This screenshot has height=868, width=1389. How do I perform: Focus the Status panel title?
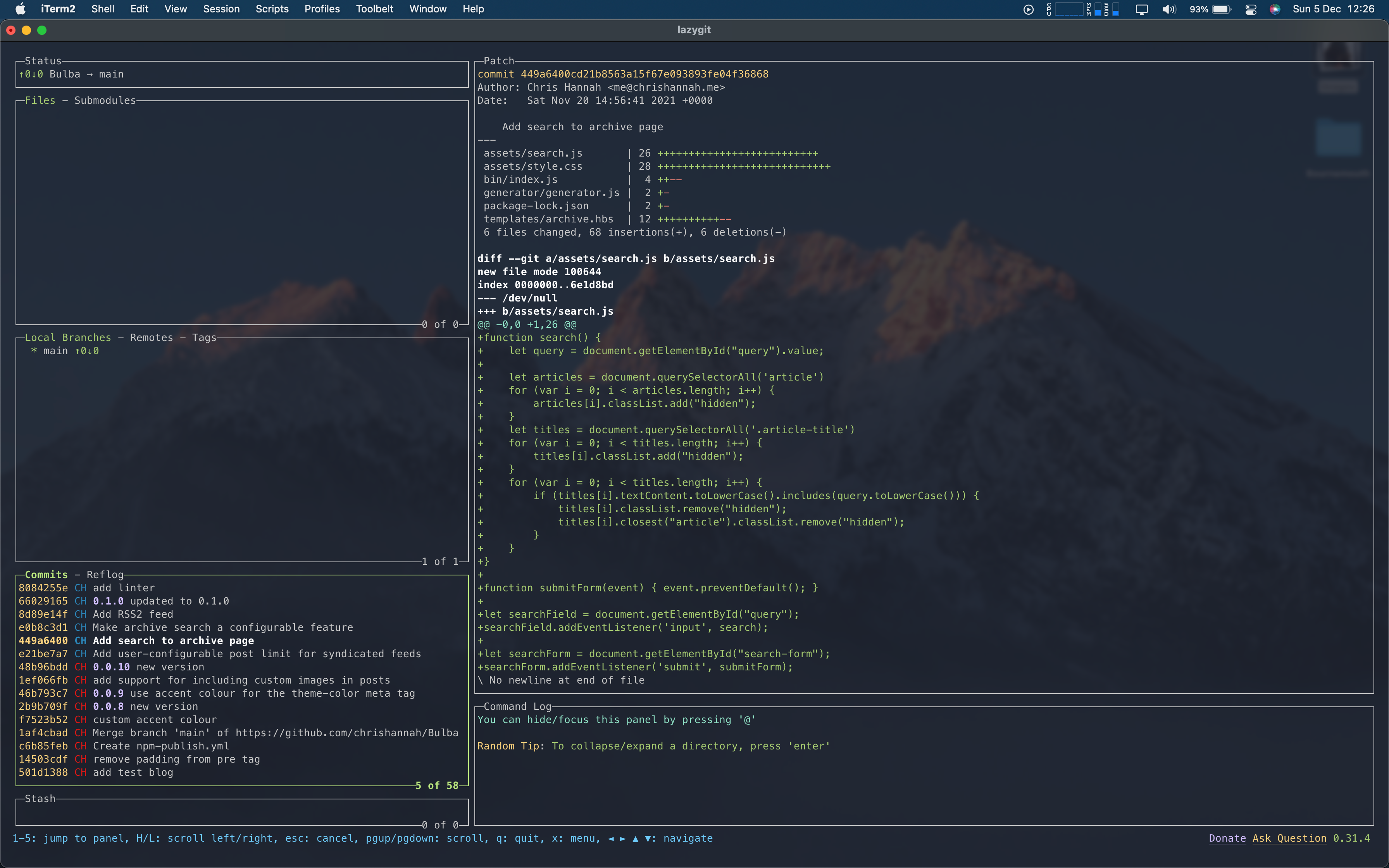(x=43, y=61)
